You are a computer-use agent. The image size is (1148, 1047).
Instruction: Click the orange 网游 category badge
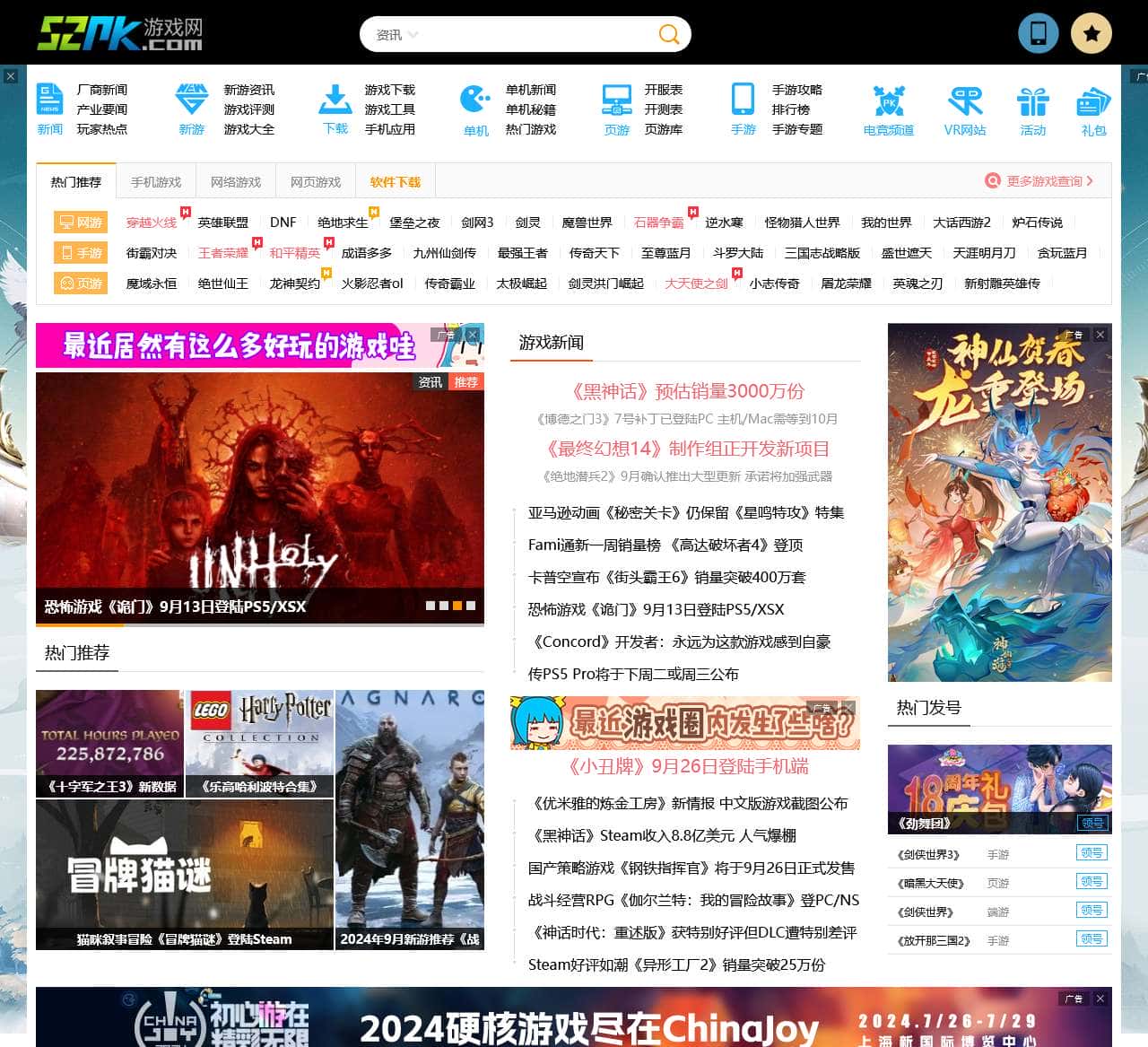click(x=80, y=222)
